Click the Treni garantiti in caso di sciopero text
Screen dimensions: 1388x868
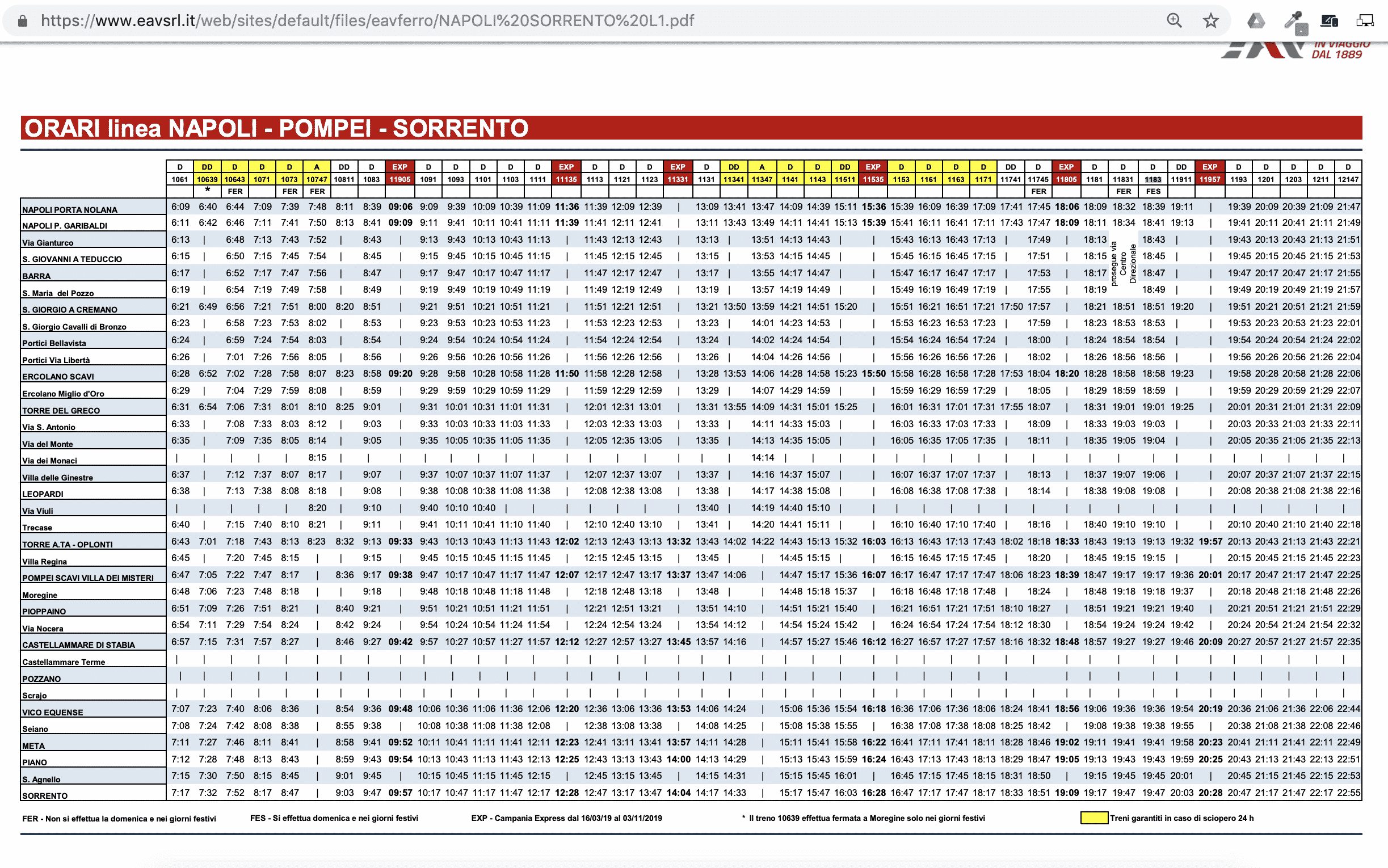(1182, 818)
